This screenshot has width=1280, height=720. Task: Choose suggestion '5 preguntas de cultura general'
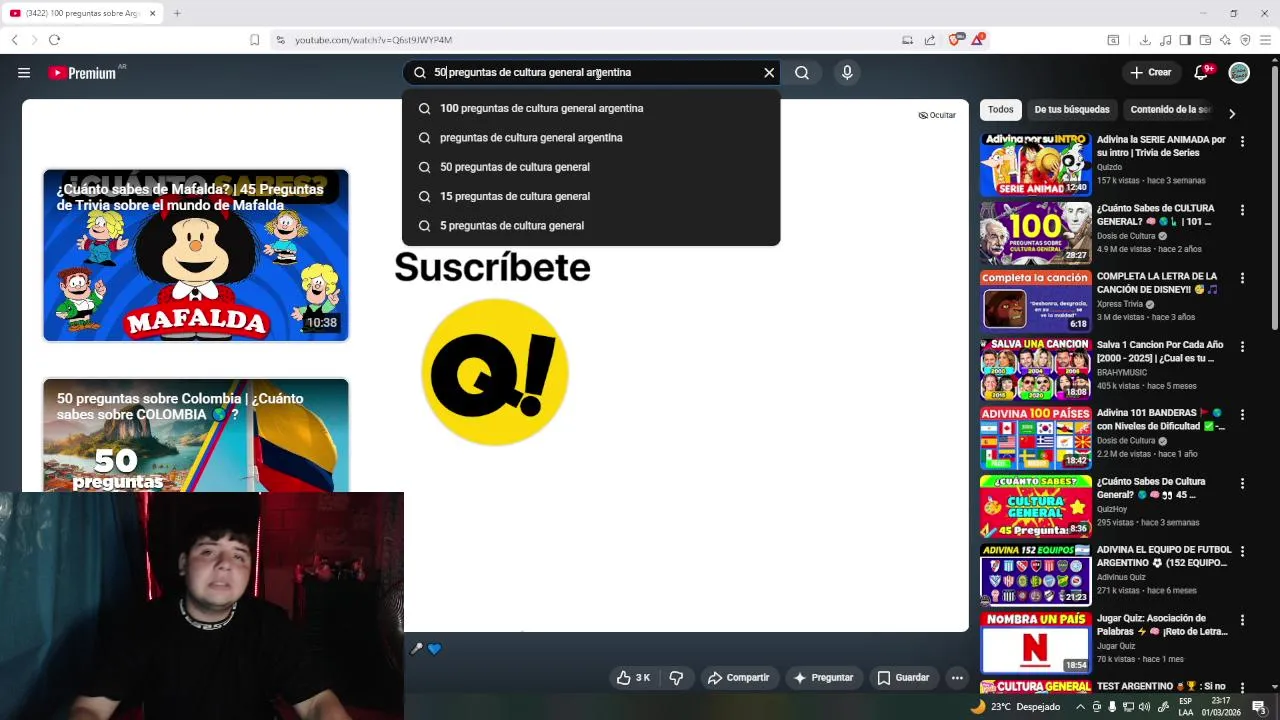(591, 226)
